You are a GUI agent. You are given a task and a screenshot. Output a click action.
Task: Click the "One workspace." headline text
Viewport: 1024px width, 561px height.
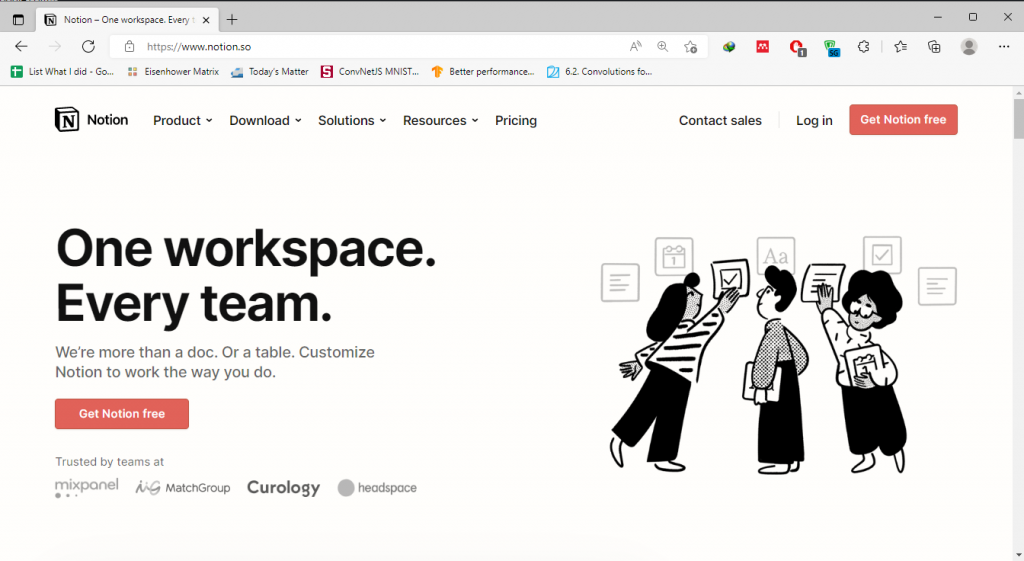pyautogui.click(x=246, y=249)
